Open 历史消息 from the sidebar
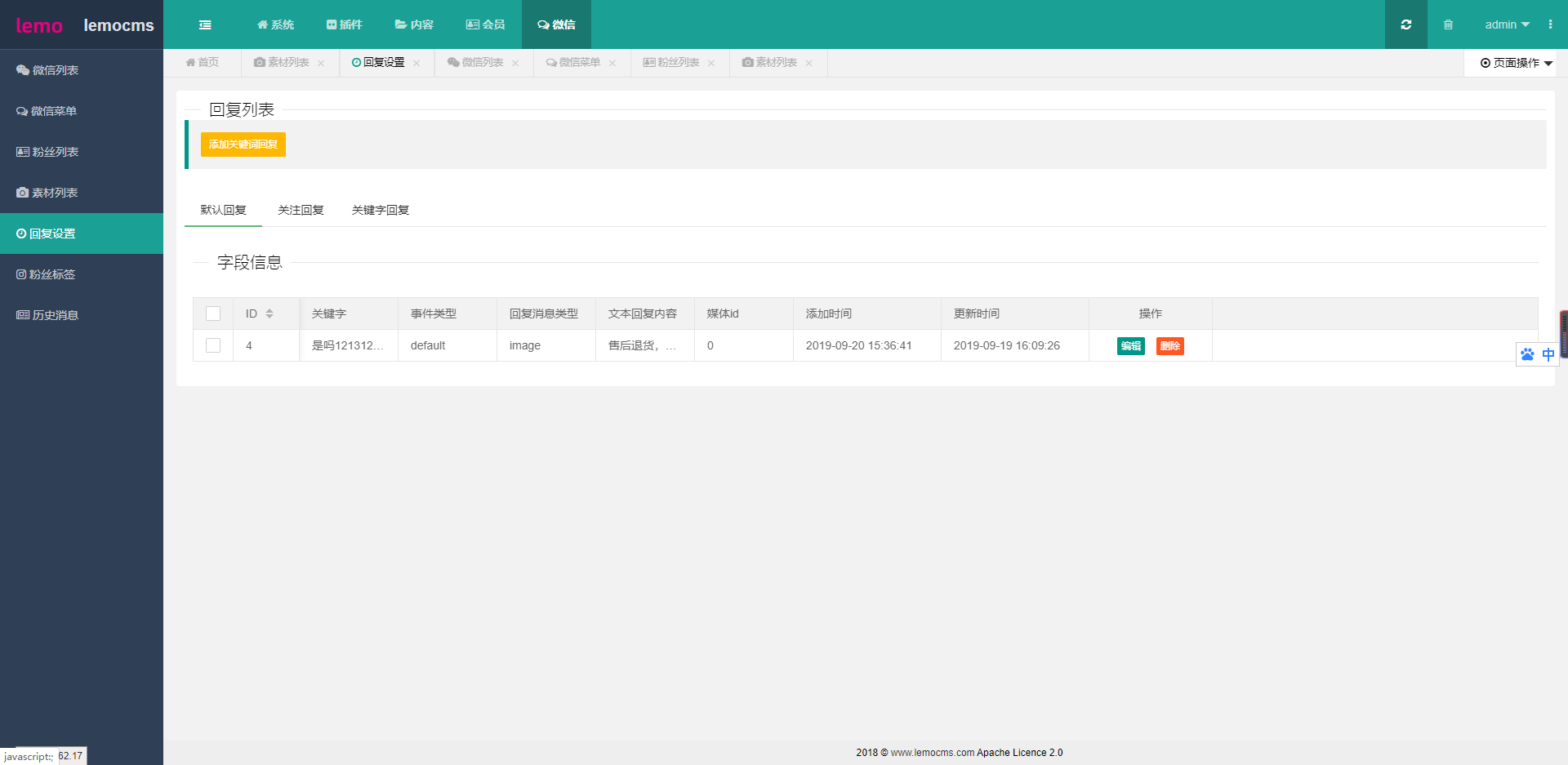This screenshot has height=765, width=1568. (x=53, y=315)
